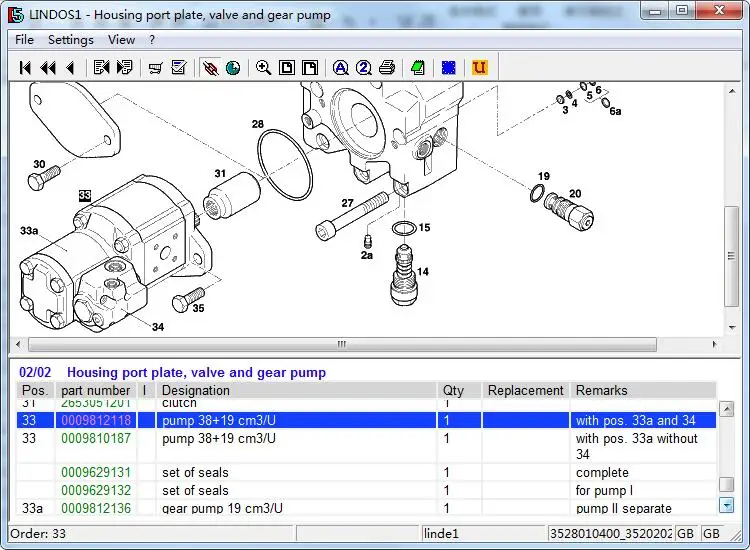
Task: Click the search A magnifier icon
Action: click(341, 68)
